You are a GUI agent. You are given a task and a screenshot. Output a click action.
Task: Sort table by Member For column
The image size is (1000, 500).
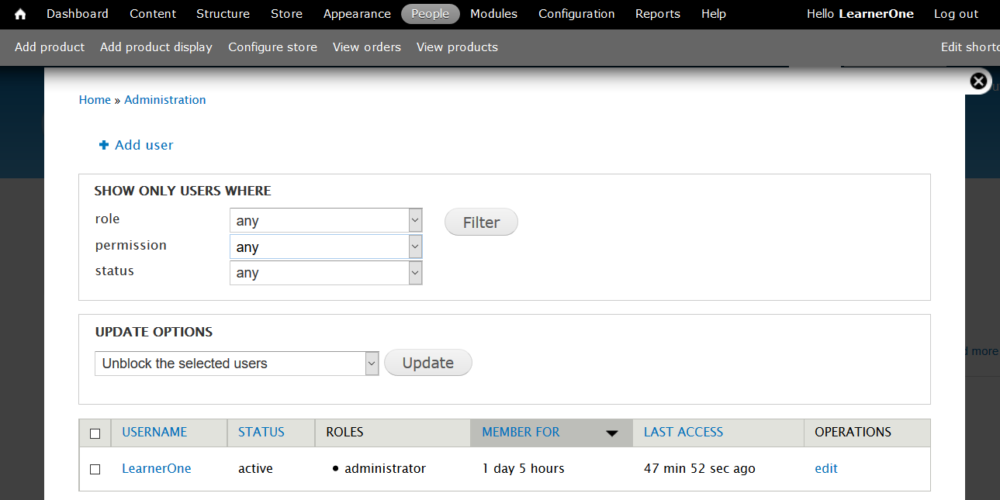pyautogui.click(x=521, y=432)
